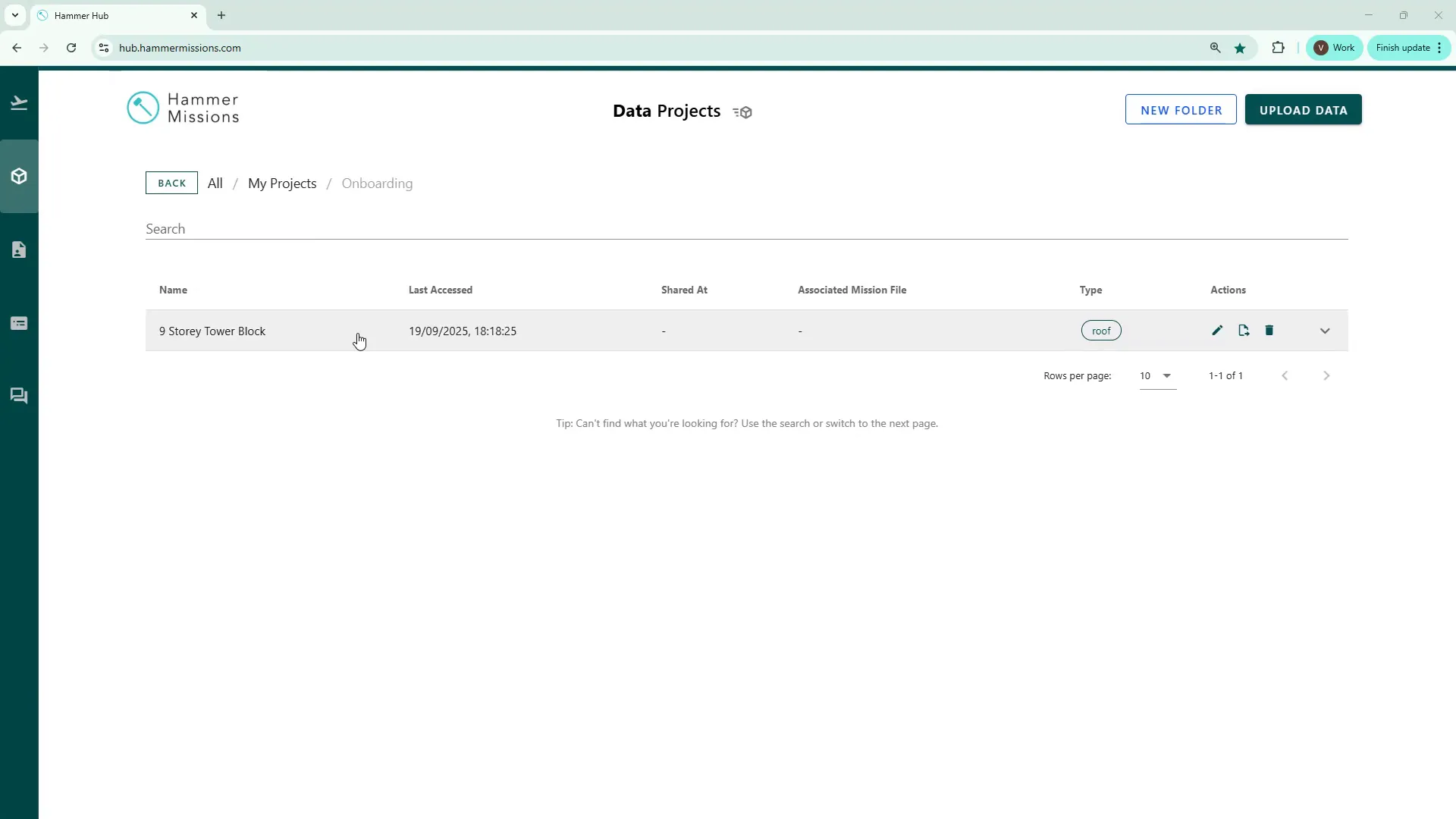The width and height of the screenshot is (1456, 819).
Task: Expand the 9 Storey Tower Block row
Action: [x=1325, y=331]
